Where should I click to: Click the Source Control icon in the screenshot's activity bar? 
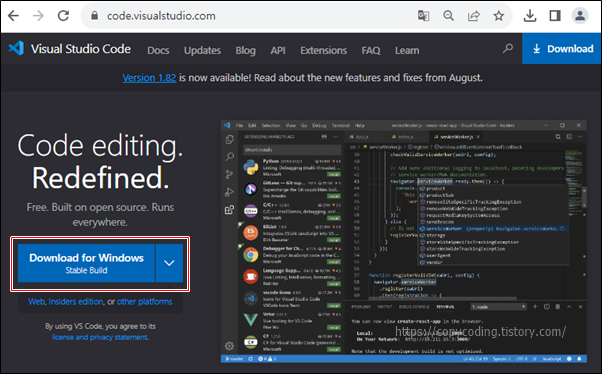pos(230,174)
